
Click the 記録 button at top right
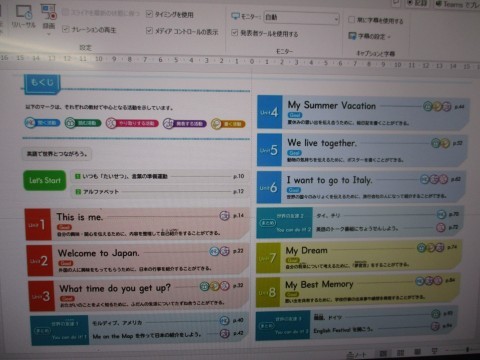[x=417, y=3]
